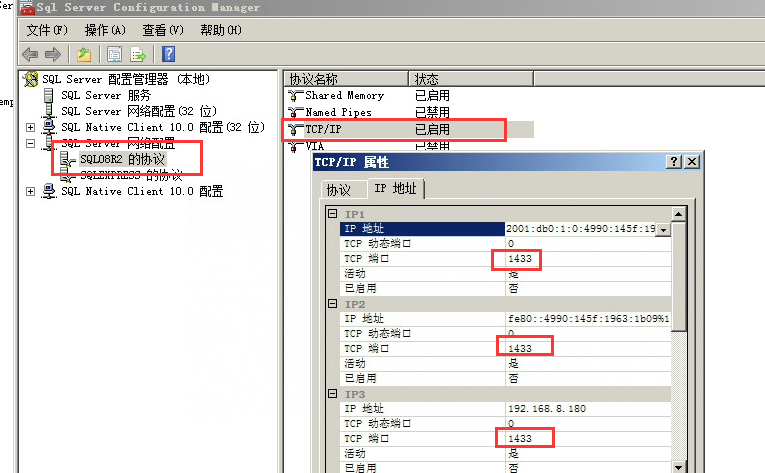Click the SQL Server 配置管理器 root icon
This screenshot has width=765, height=473.
click(x=31, y=79)
